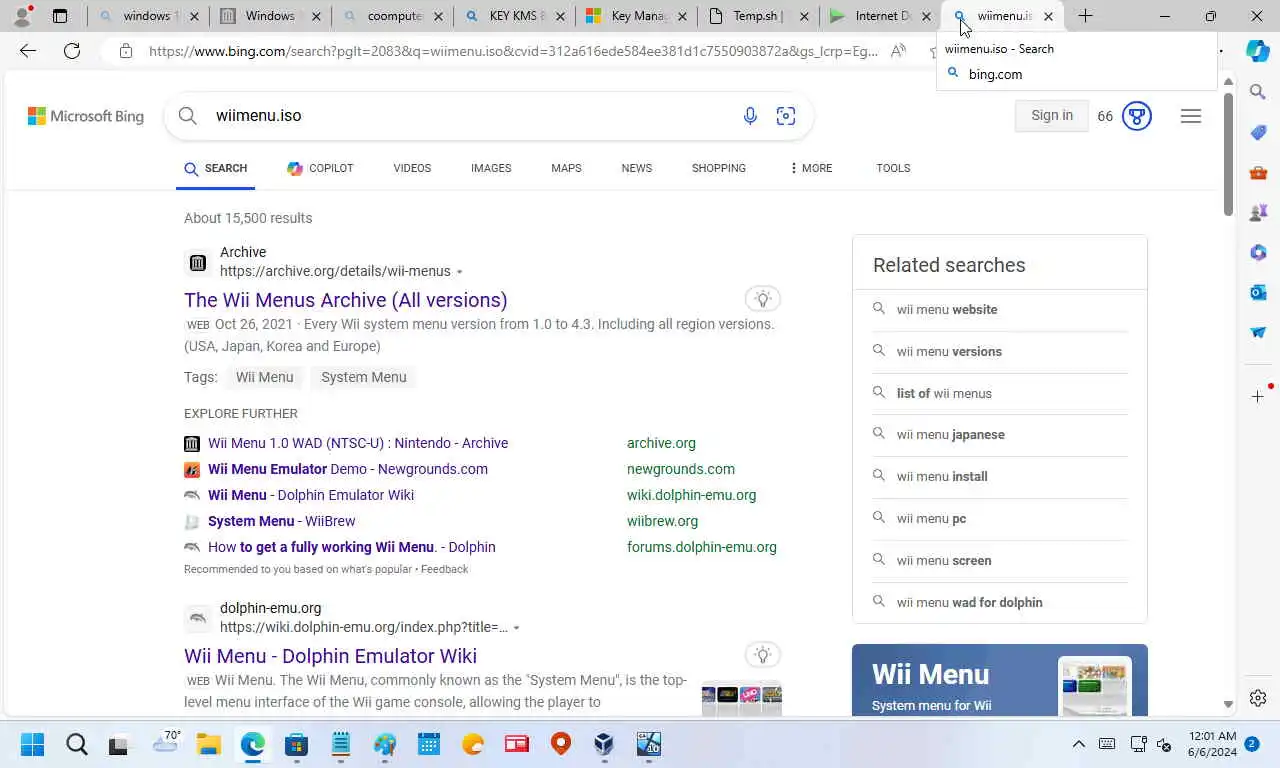
Task: Open a new browser tab
Action: point(1085,16)
